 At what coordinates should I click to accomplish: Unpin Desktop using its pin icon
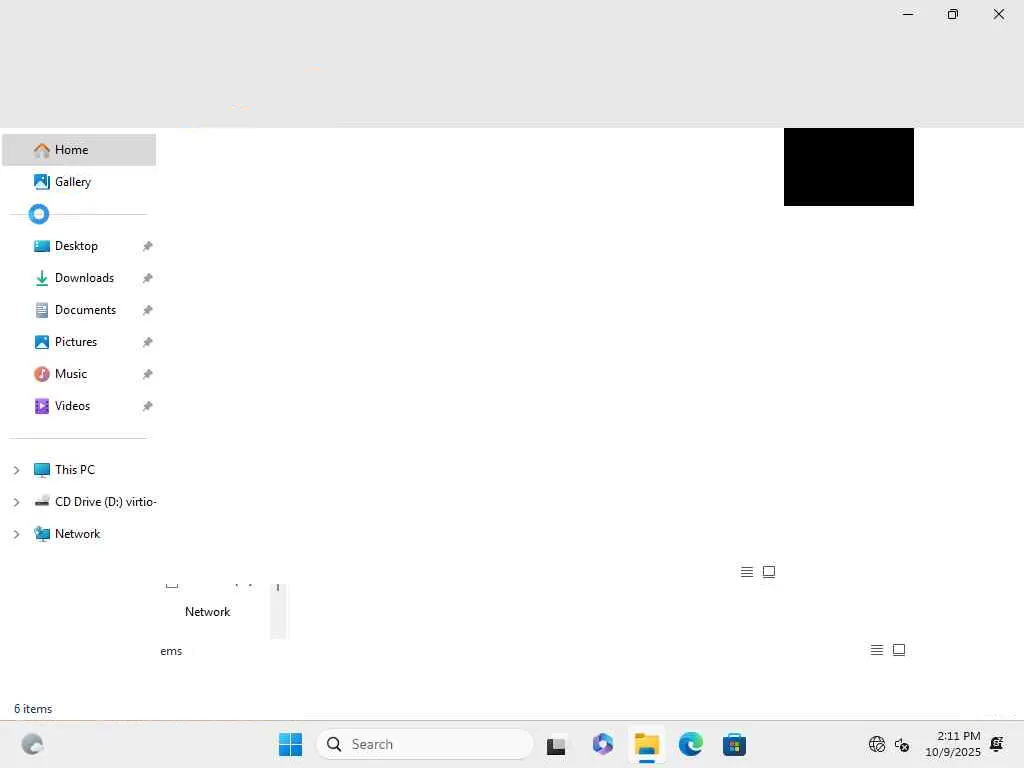(148, 246)
